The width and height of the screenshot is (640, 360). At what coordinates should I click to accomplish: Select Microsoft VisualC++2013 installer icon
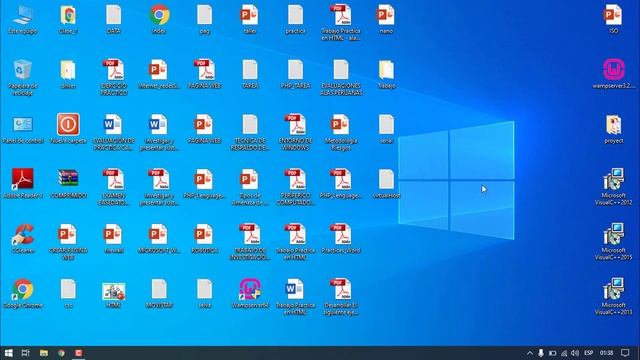point(613,297)
